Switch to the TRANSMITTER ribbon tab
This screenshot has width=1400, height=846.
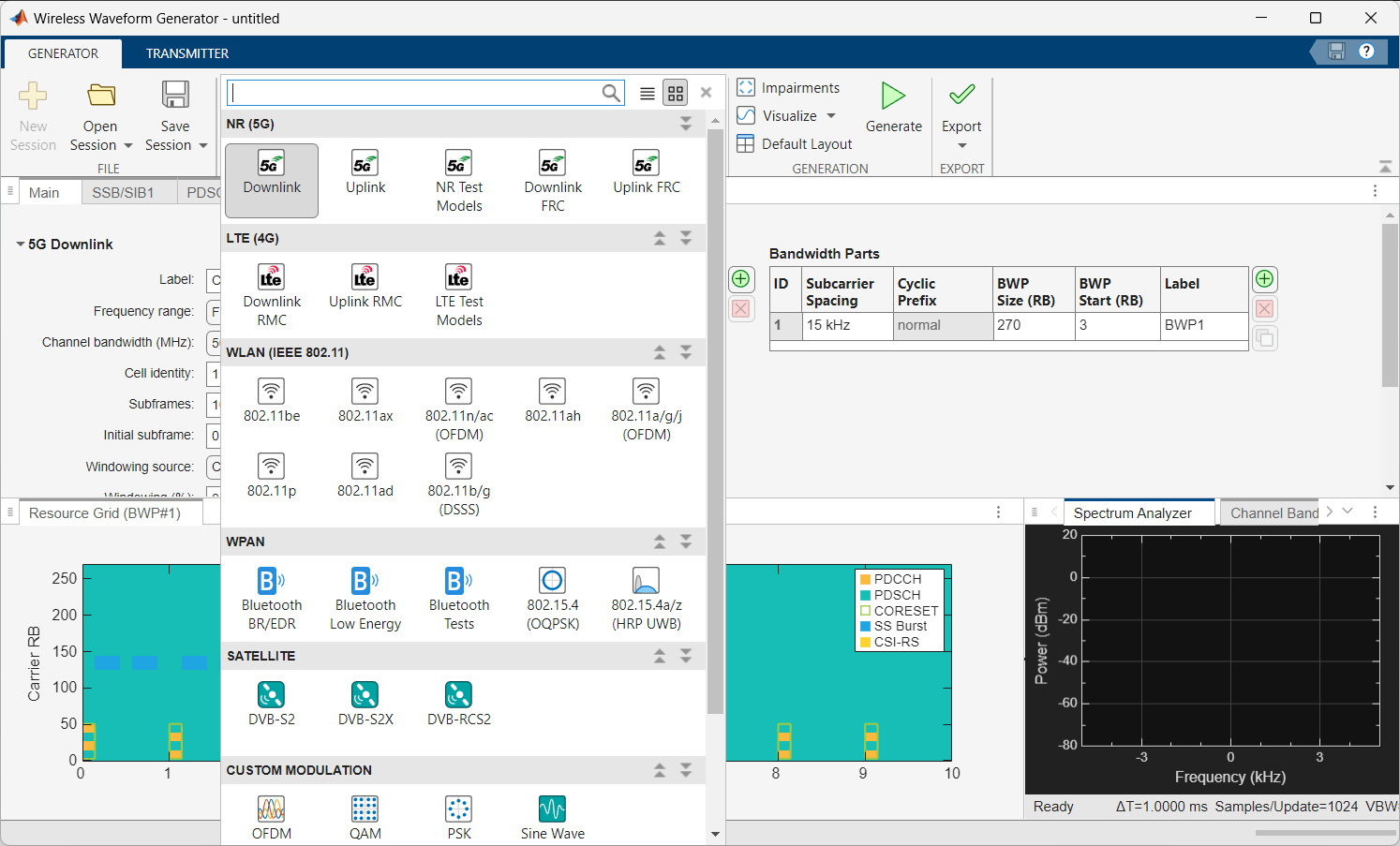[187, 53]
